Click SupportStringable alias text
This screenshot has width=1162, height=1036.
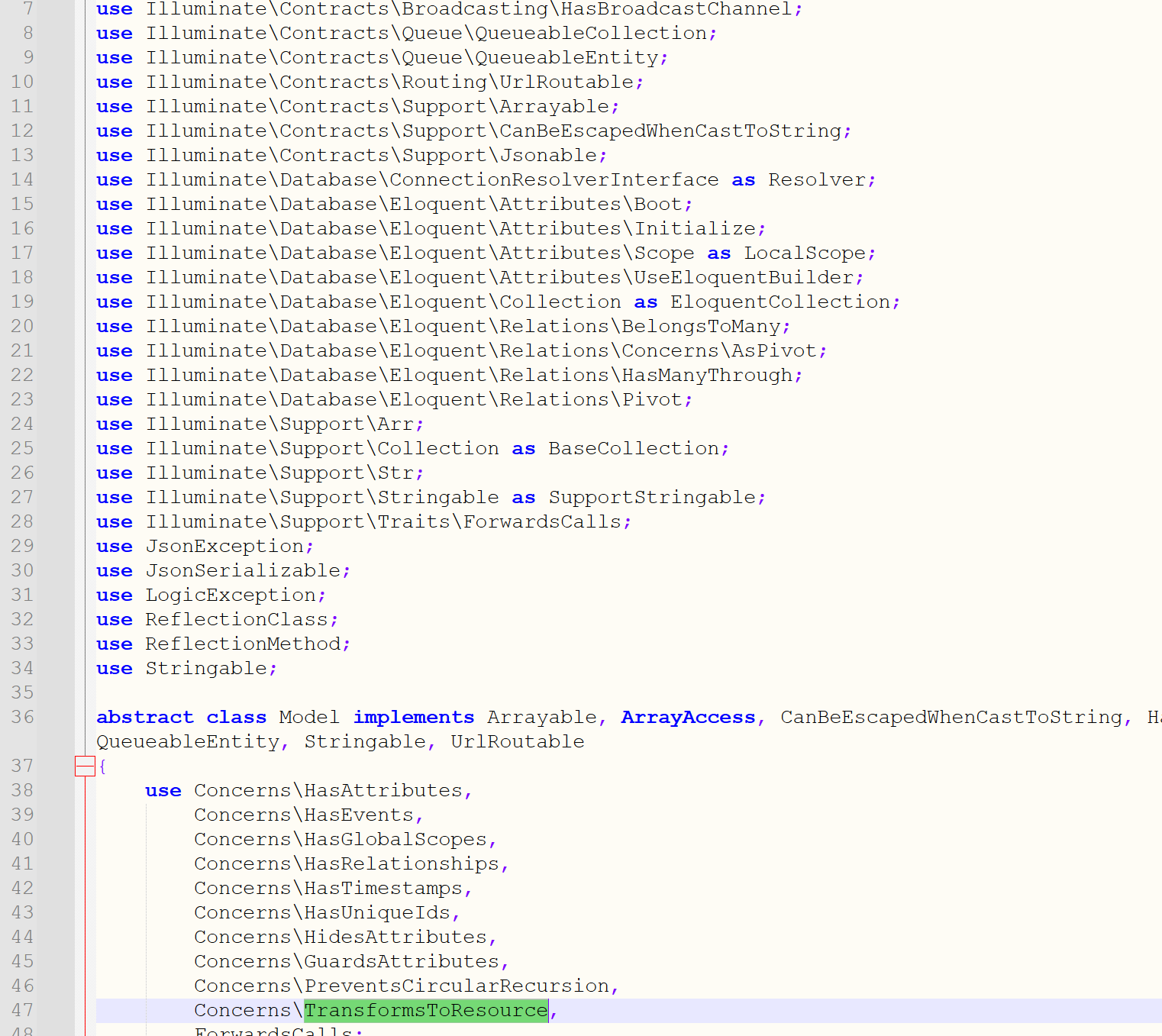coord(651,497)
